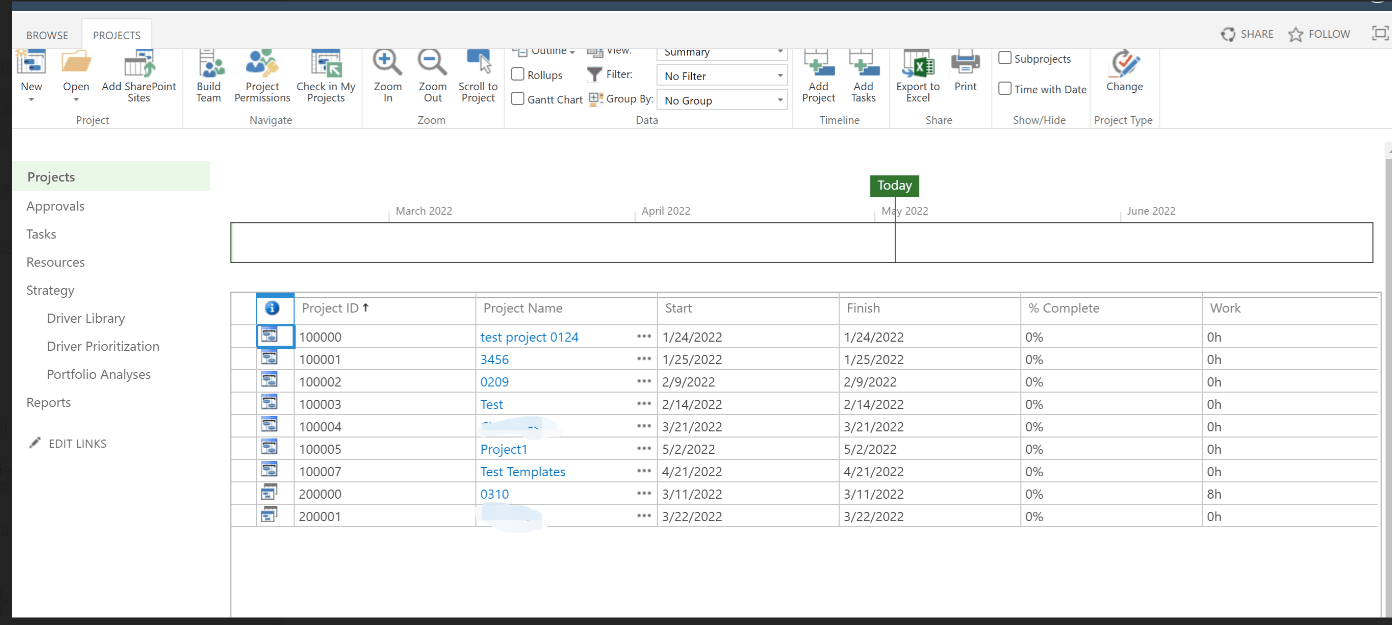
Task: Expand the Open button dropdown arrow
Action: pyautogui.click(x=76, y=99)
